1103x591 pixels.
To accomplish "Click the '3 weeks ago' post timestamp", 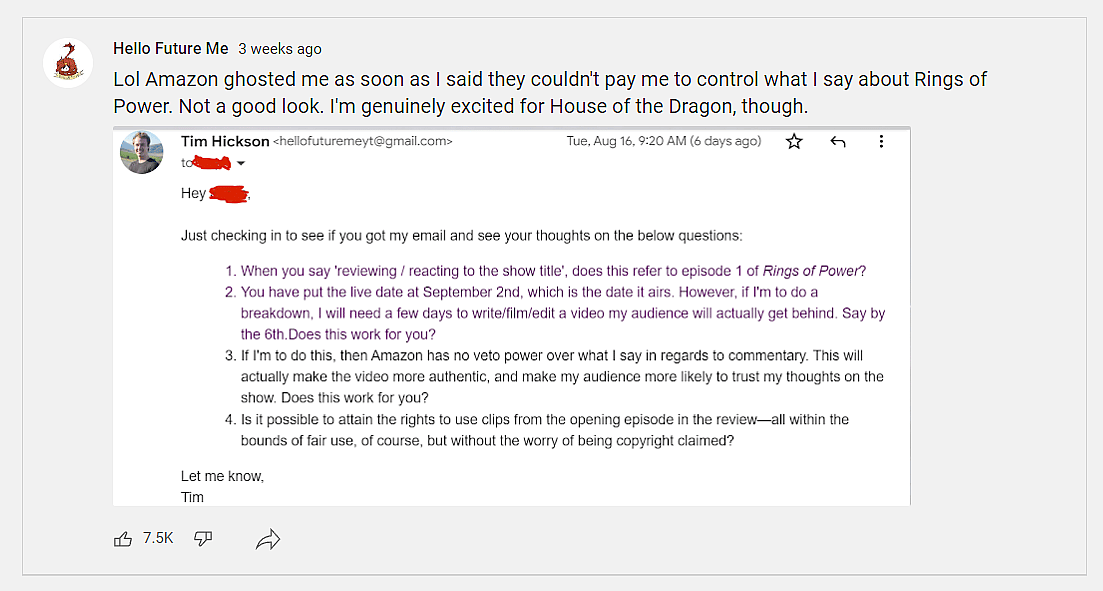I will (x=280, y=49).
